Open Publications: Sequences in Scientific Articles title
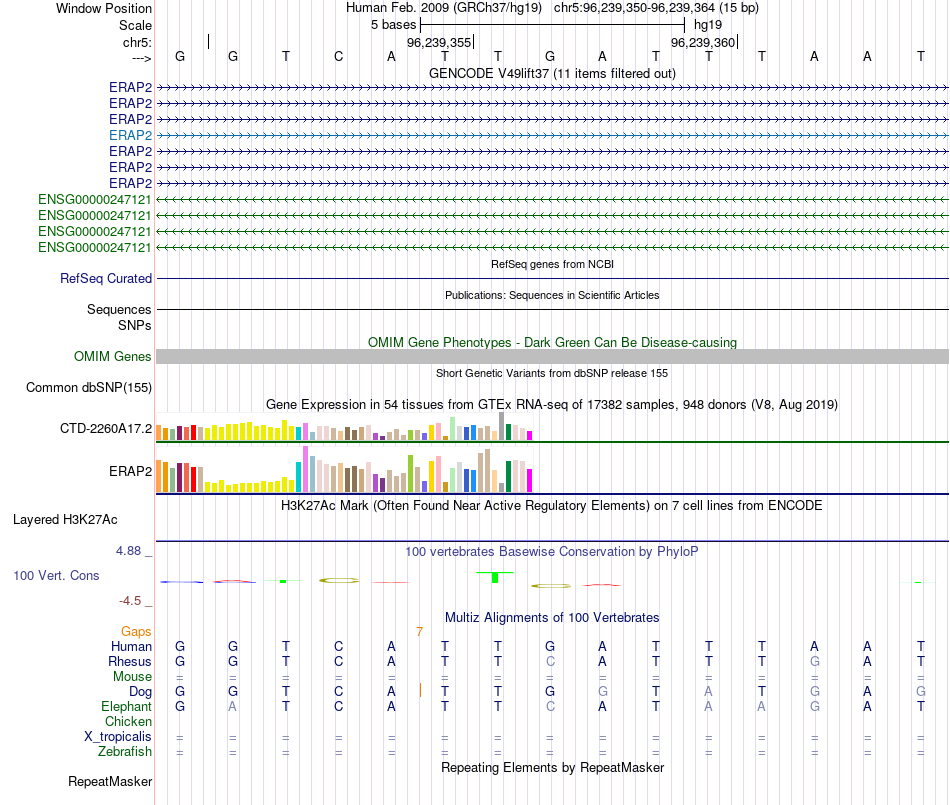This screenshot has height=805, width=950. point(552,295)
